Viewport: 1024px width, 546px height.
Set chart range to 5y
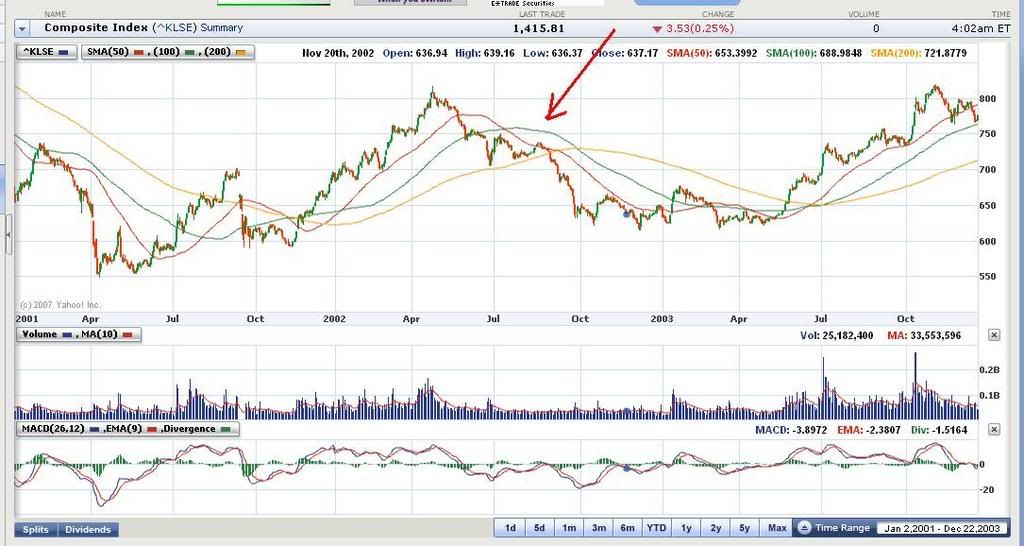(745, 528)
